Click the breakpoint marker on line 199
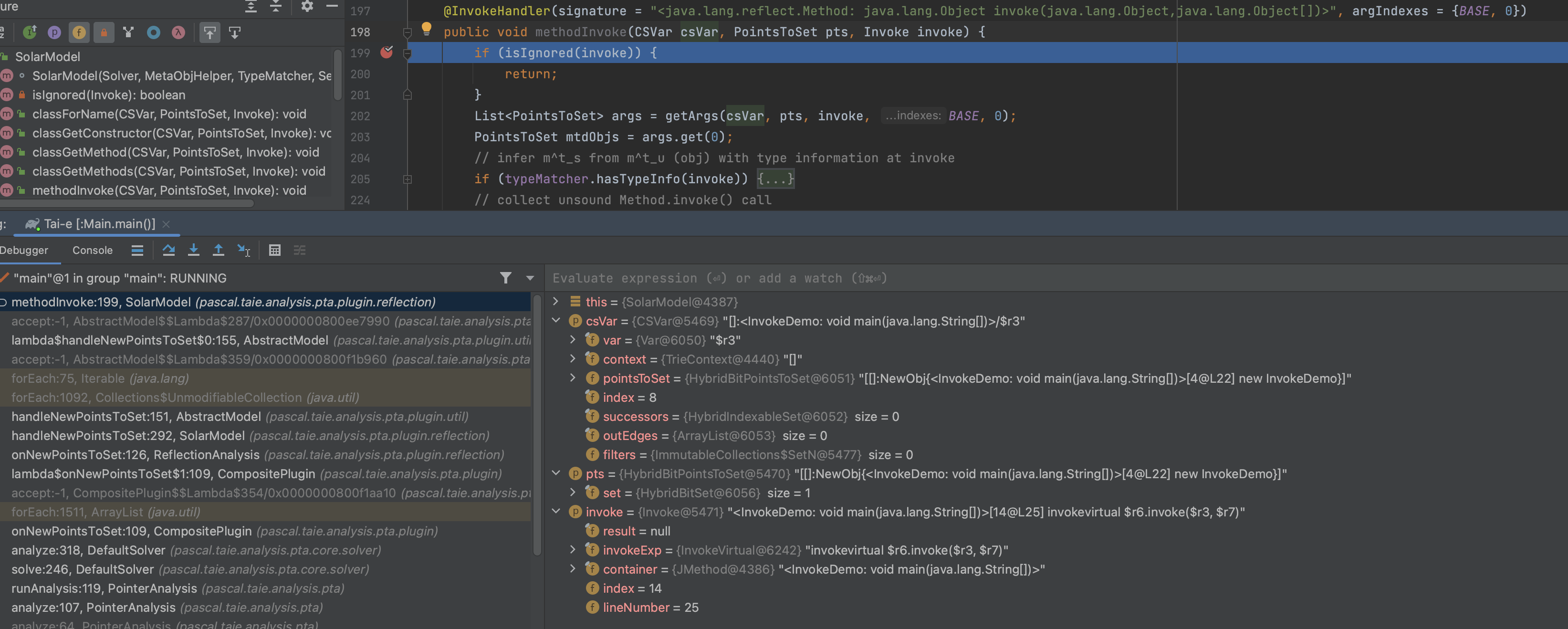 [387, 52]
